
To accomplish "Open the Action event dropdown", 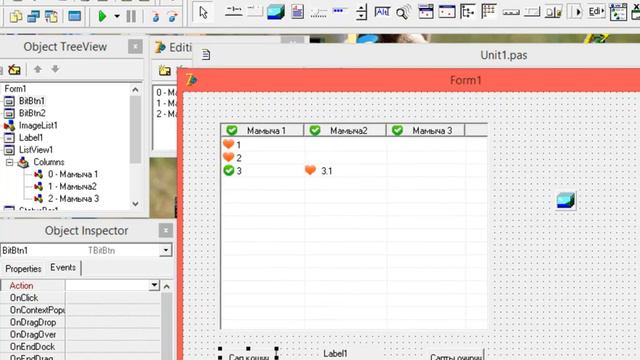I will pyautogui.click(x=154, y=285).
